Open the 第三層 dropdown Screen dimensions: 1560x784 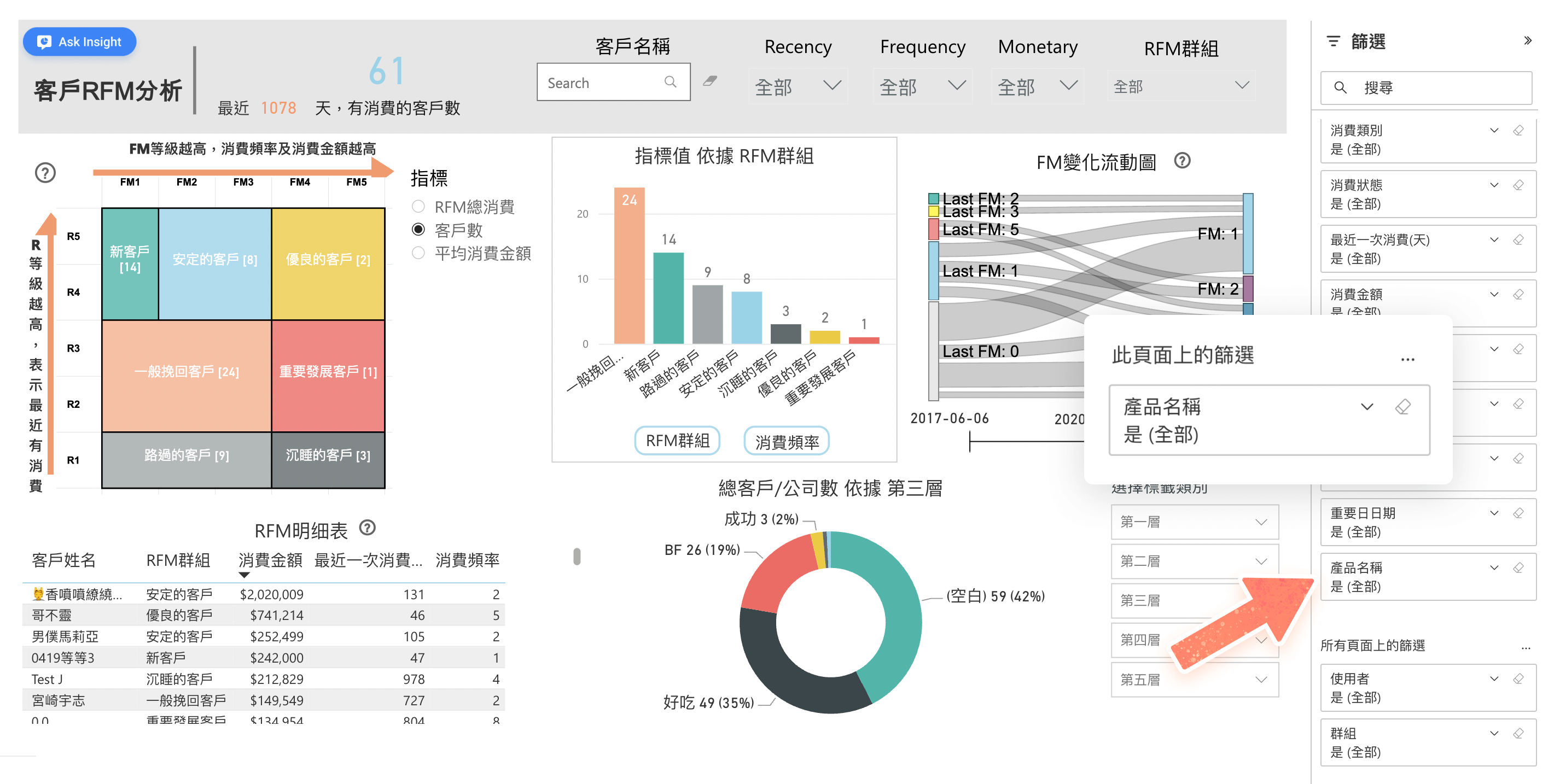[1194, 600]
